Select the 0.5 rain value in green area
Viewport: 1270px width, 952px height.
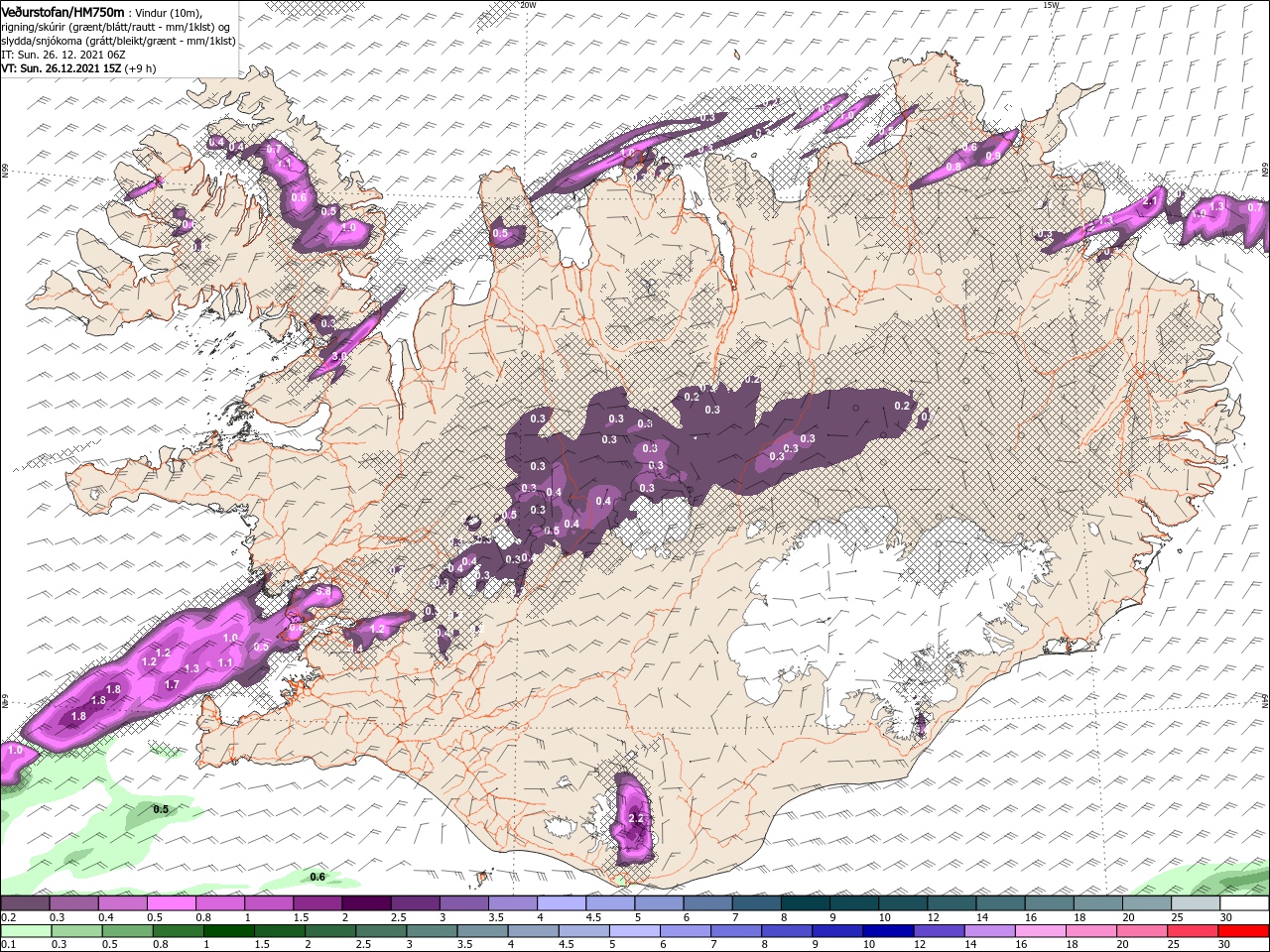(161, 809)
